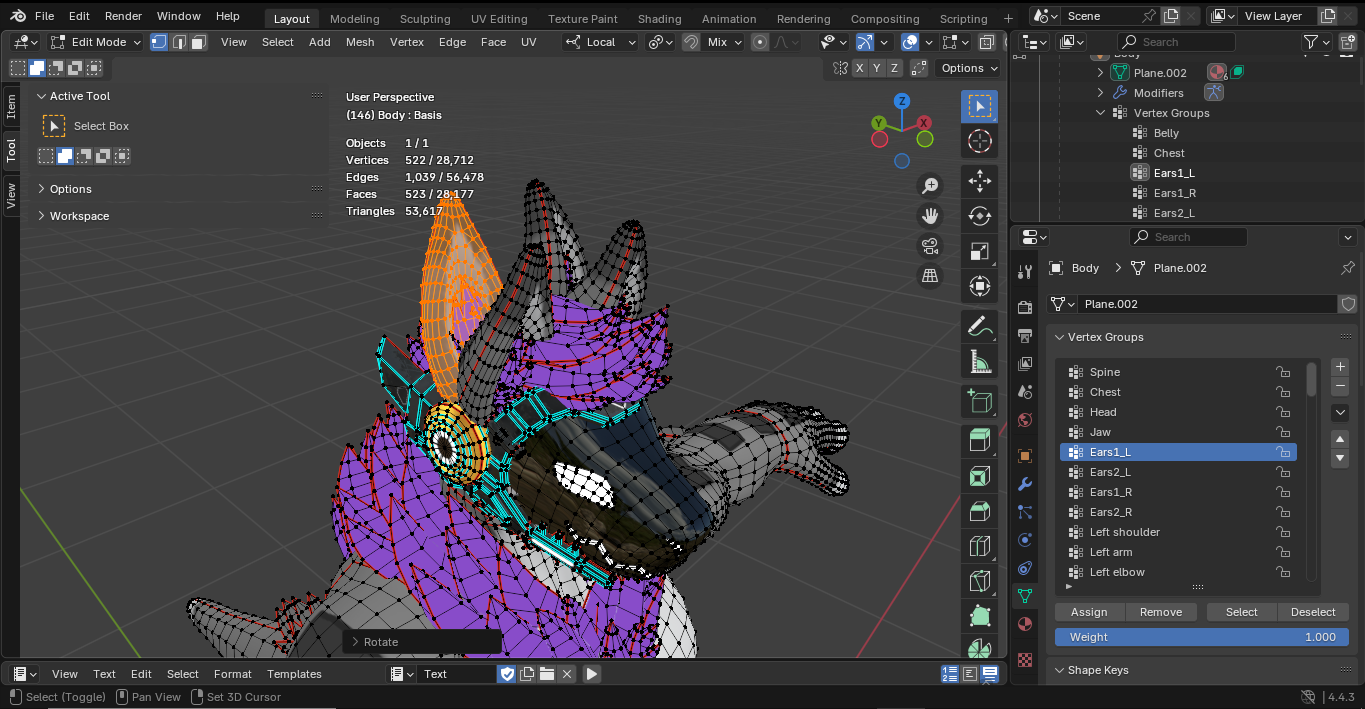Toggle lock on Jaw vertex group

[1282, 432]
